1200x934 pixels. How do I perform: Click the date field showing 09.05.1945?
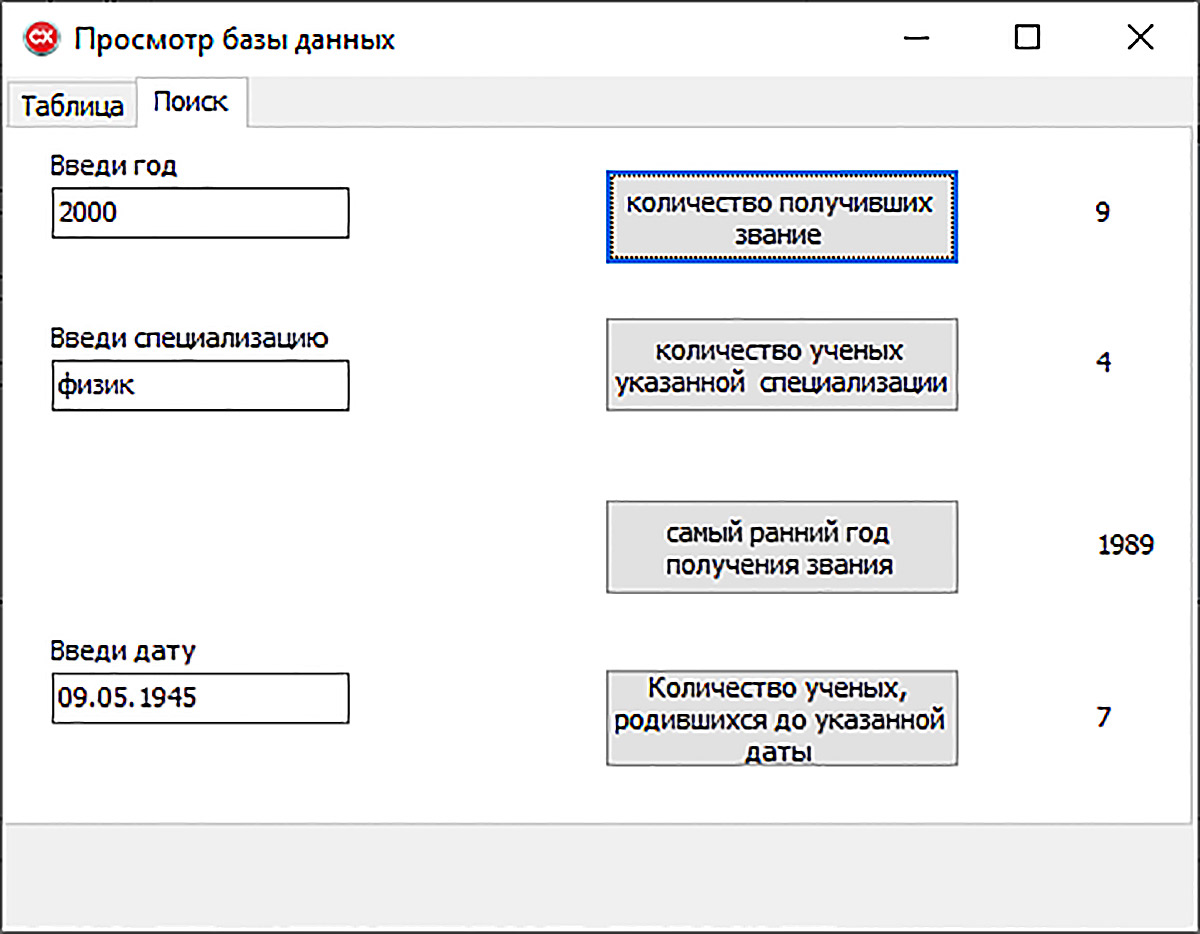click(x=200, y=698)
